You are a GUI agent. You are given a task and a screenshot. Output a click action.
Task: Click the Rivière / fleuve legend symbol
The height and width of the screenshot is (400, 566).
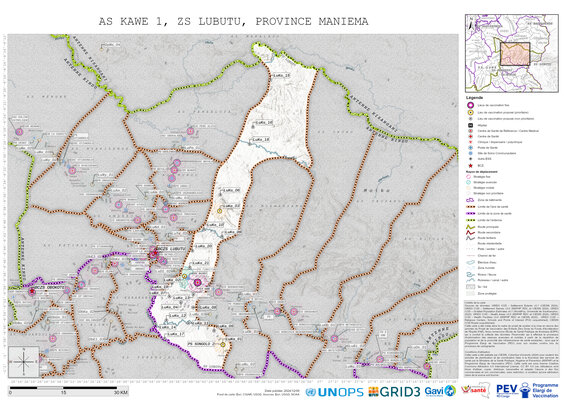point(470,275)
